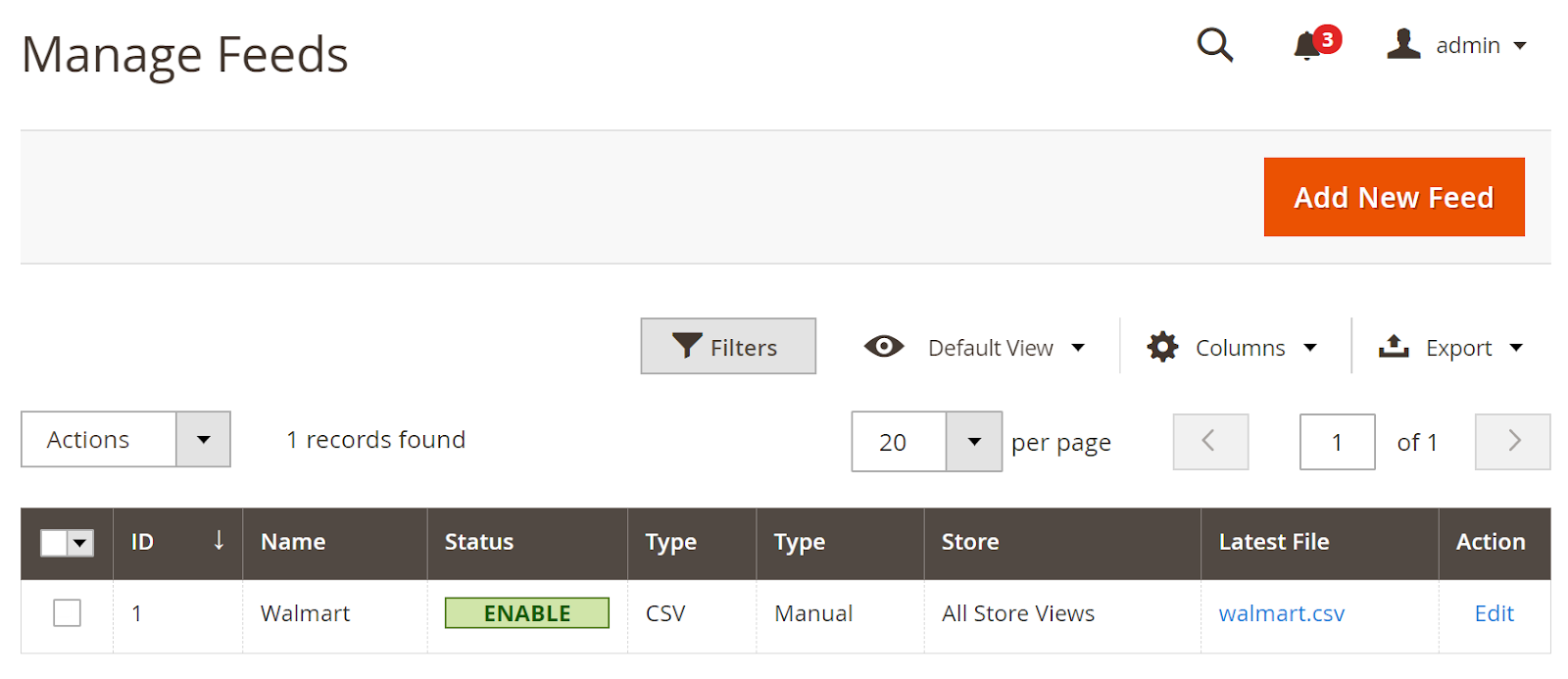The height and width of the screenshot is (679, 1568).
Task: Expand the Export dropdown arrow
Action: 1516,348
